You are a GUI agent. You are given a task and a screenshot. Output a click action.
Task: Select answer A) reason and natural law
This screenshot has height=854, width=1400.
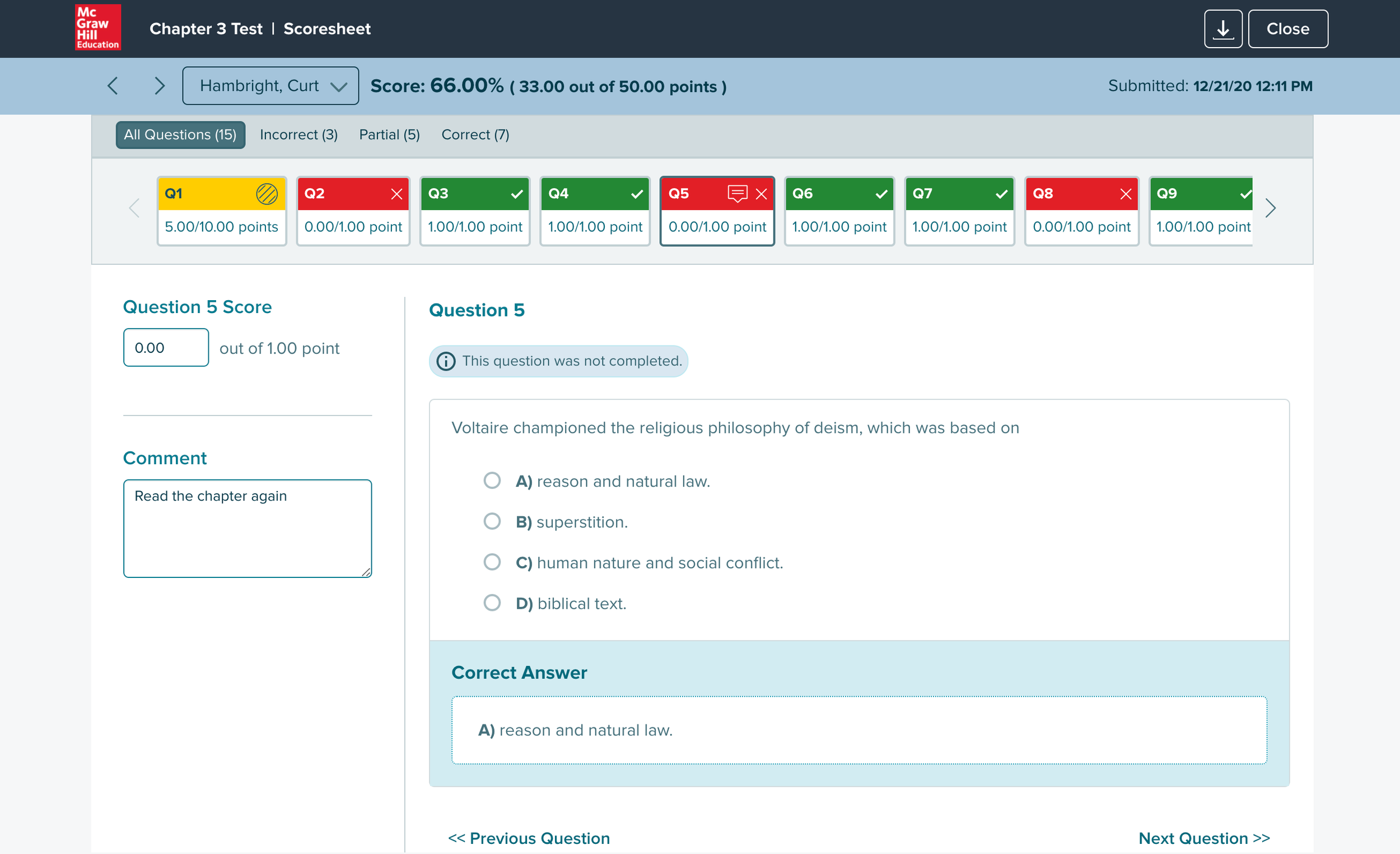[492, 480]
